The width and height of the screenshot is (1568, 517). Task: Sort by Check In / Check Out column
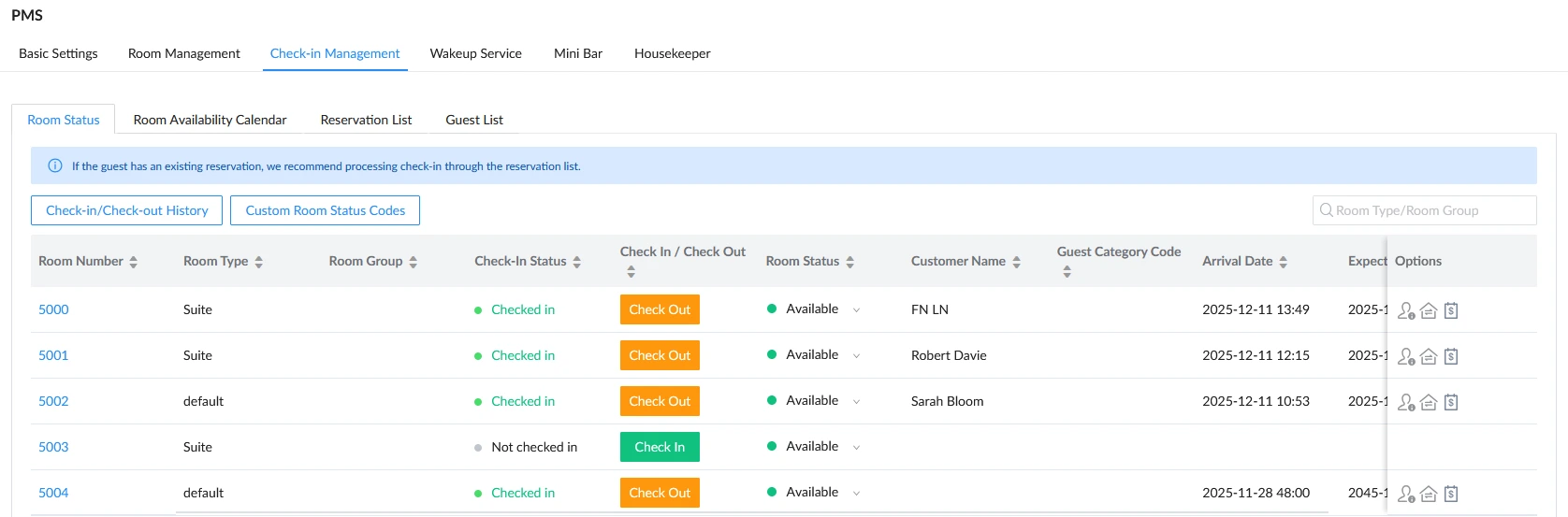click(632, 271)
